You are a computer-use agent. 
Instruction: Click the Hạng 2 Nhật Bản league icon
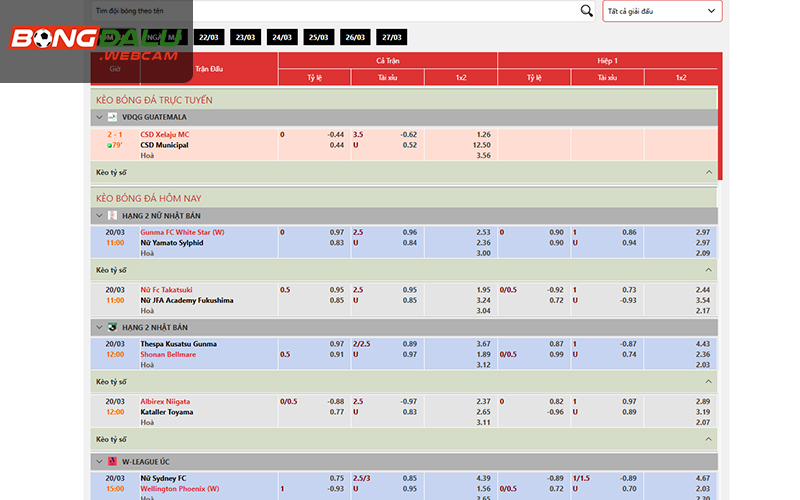coord(112,327)
